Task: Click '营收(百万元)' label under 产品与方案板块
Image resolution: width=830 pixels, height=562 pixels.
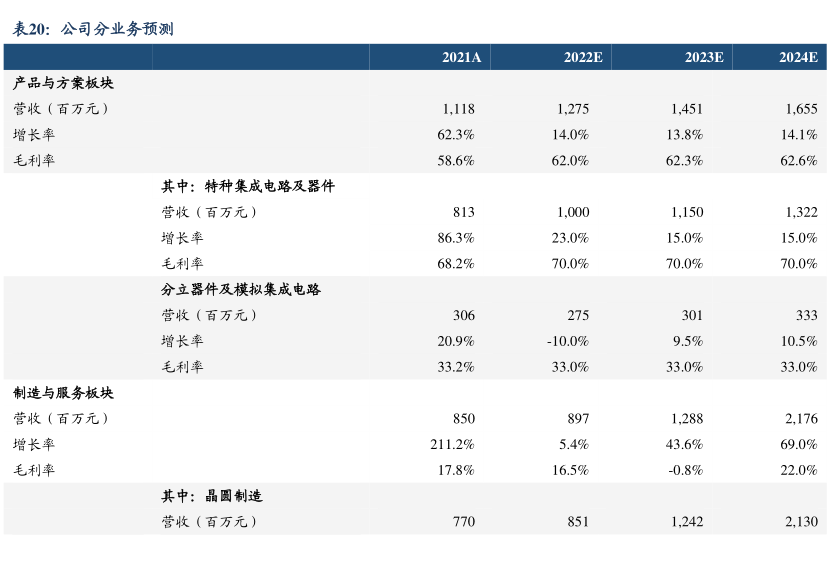Action: [x=61, y=109]
